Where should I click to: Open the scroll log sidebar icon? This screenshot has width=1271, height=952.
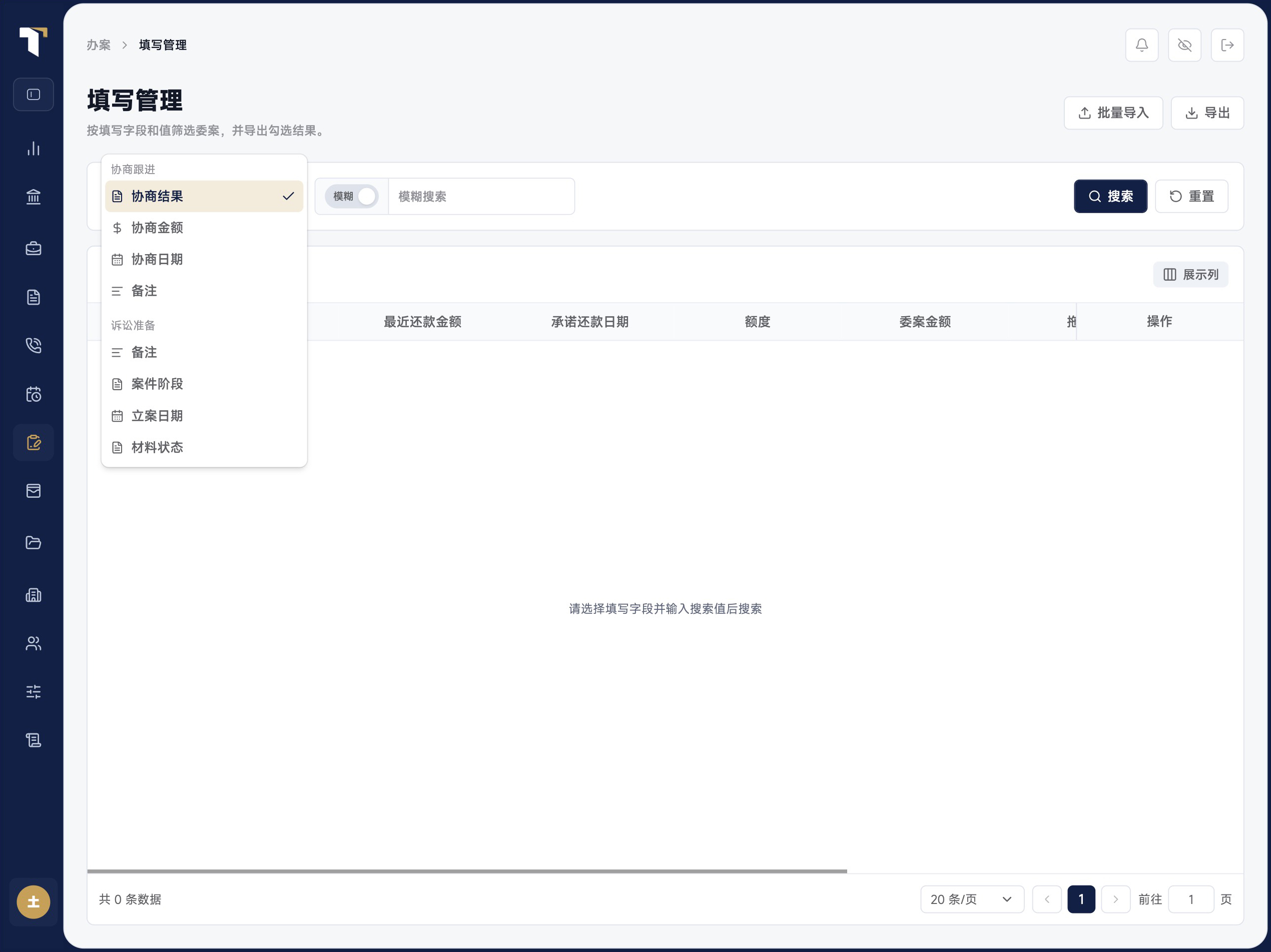[x=34, y=740]
